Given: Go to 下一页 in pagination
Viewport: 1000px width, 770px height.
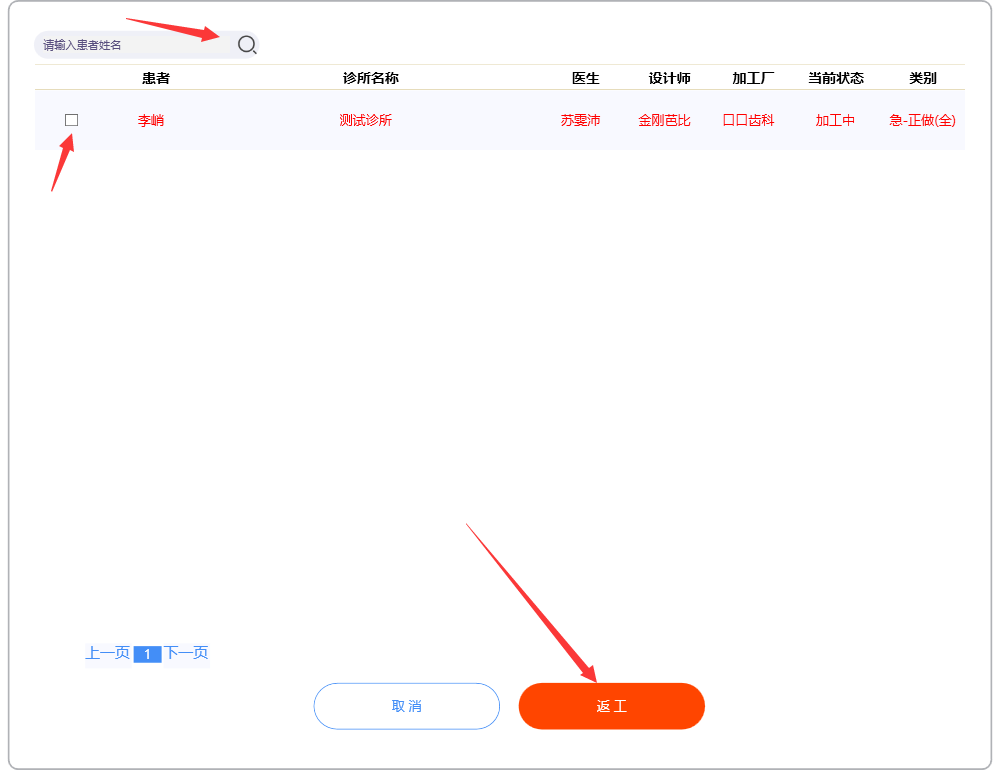Looking at the screenshot, I should coord(187,653).
